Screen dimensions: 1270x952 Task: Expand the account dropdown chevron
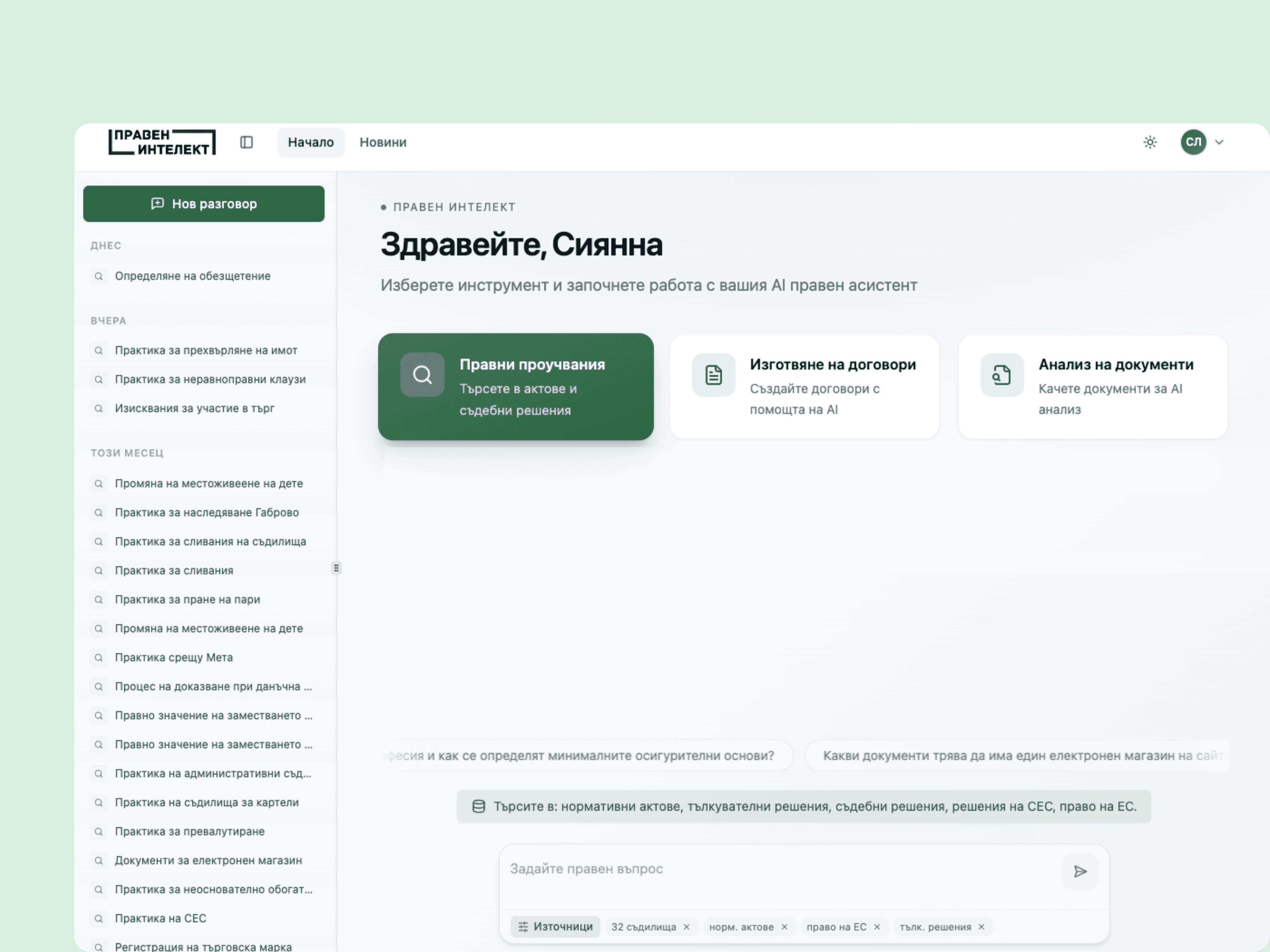point(1219,142)
